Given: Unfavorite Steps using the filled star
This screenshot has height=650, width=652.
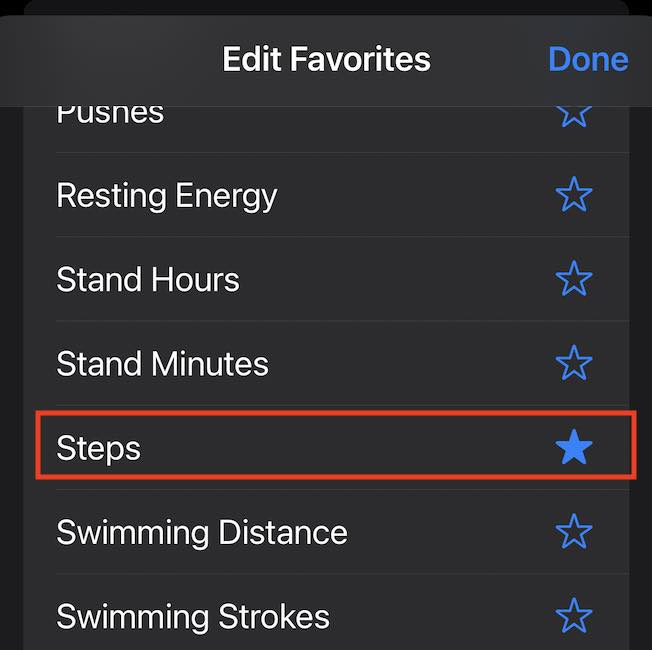Looking at the screenshot, I should point(573,448).
